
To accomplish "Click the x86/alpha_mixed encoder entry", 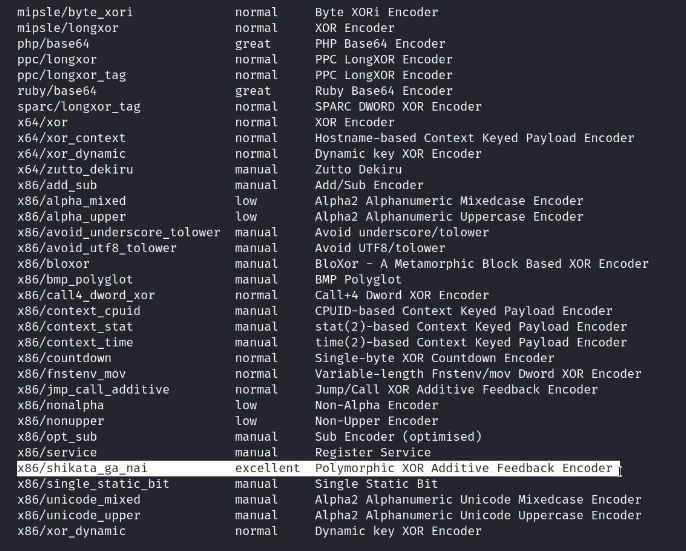I will (x=71, y=201).
